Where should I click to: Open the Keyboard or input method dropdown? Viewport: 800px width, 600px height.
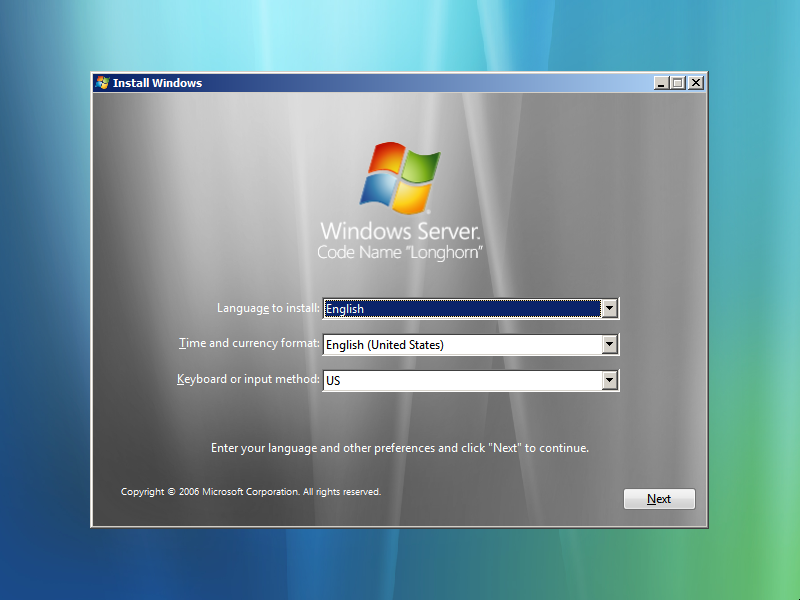(609, 380)
